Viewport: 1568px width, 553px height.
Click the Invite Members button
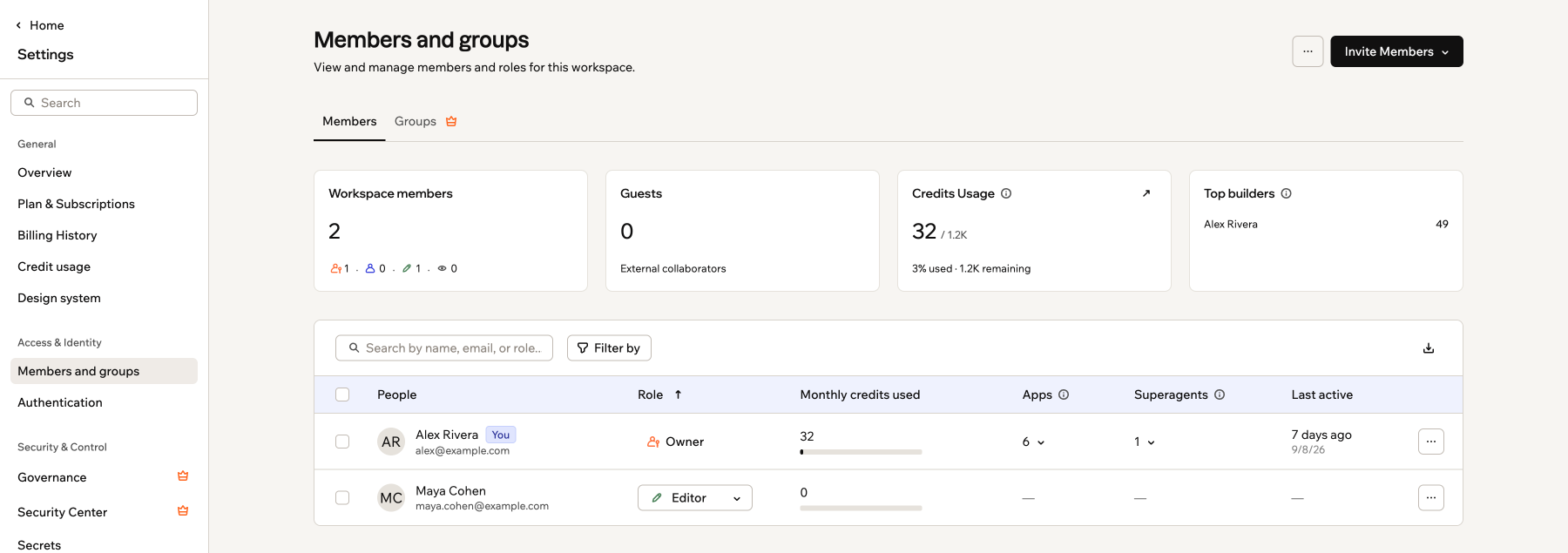click(1396, 51)
